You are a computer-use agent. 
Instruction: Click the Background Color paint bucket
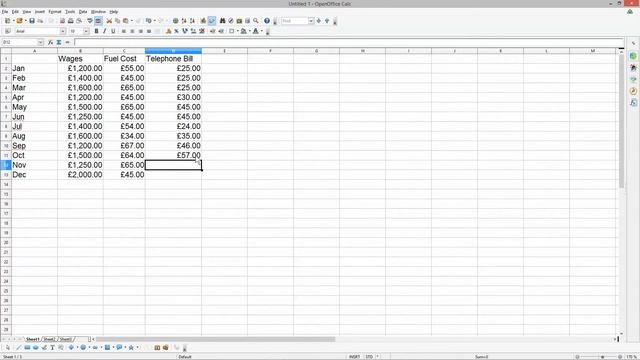click(244, 31)
